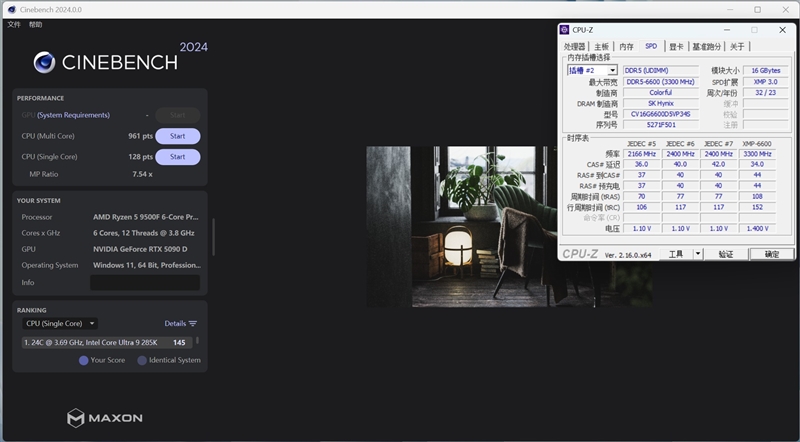The image size is (800, 442).
Task: Click the CPU-Z app icon in its title bar
Action: pos(565,30)
